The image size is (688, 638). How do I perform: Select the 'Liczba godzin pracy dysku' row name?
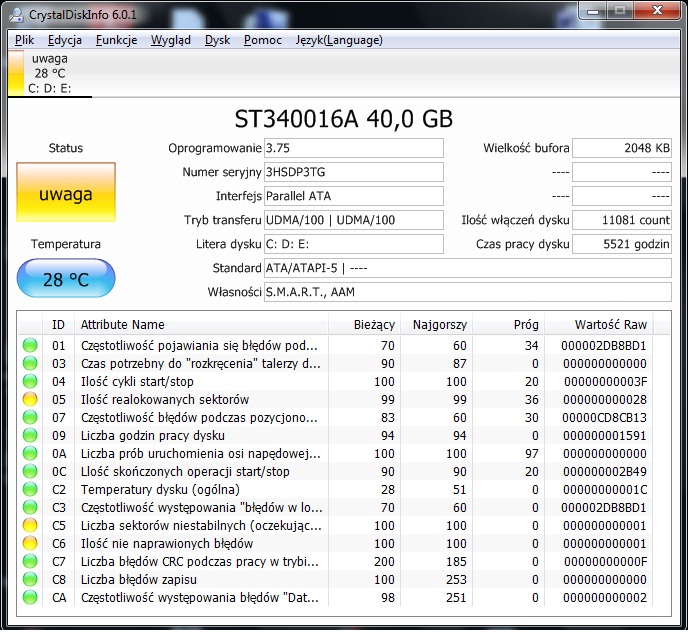(x=153, y=435)
